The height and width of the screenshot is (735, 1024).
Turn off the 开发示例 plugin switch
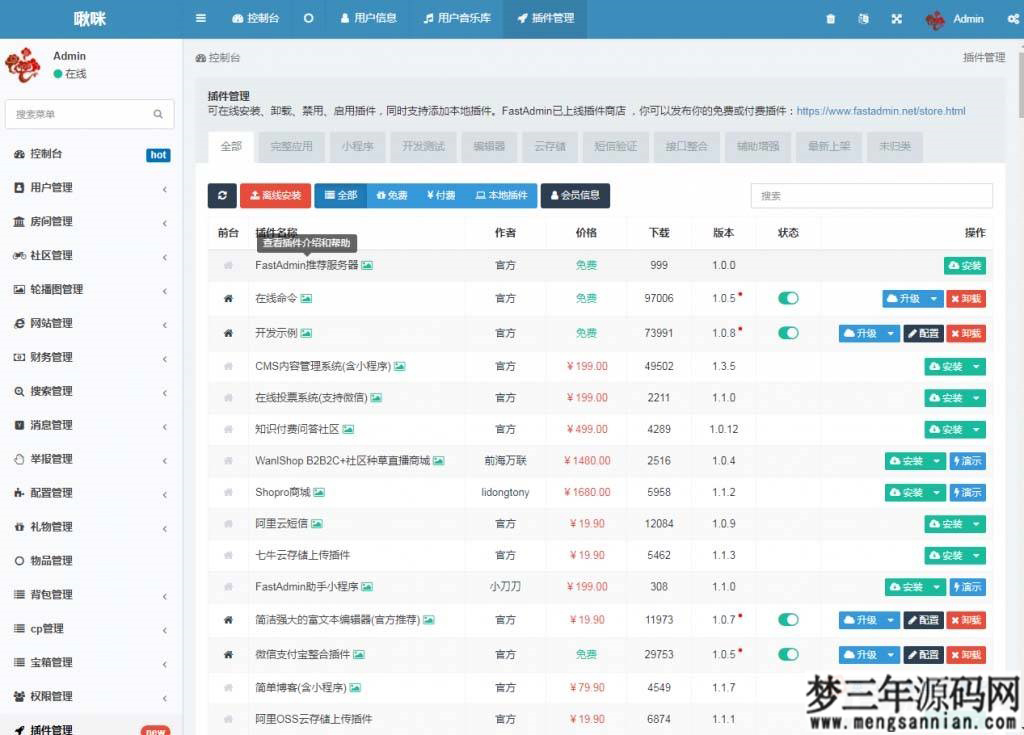(788, 332)
